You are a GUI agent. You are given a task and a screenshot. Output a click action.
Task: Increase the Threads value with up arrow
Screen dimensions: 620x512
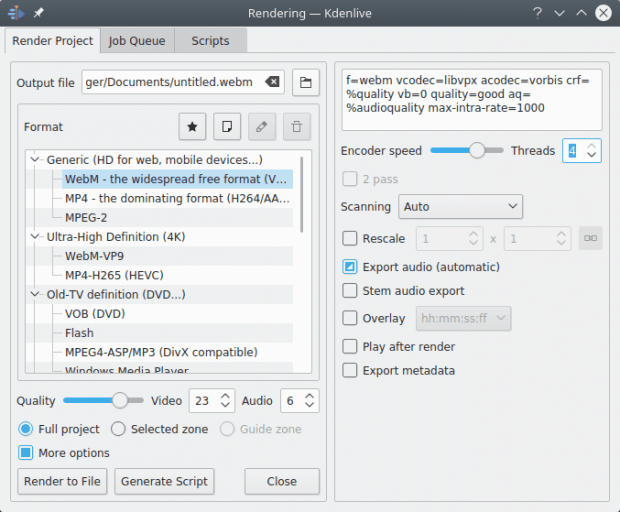[592, 146]
